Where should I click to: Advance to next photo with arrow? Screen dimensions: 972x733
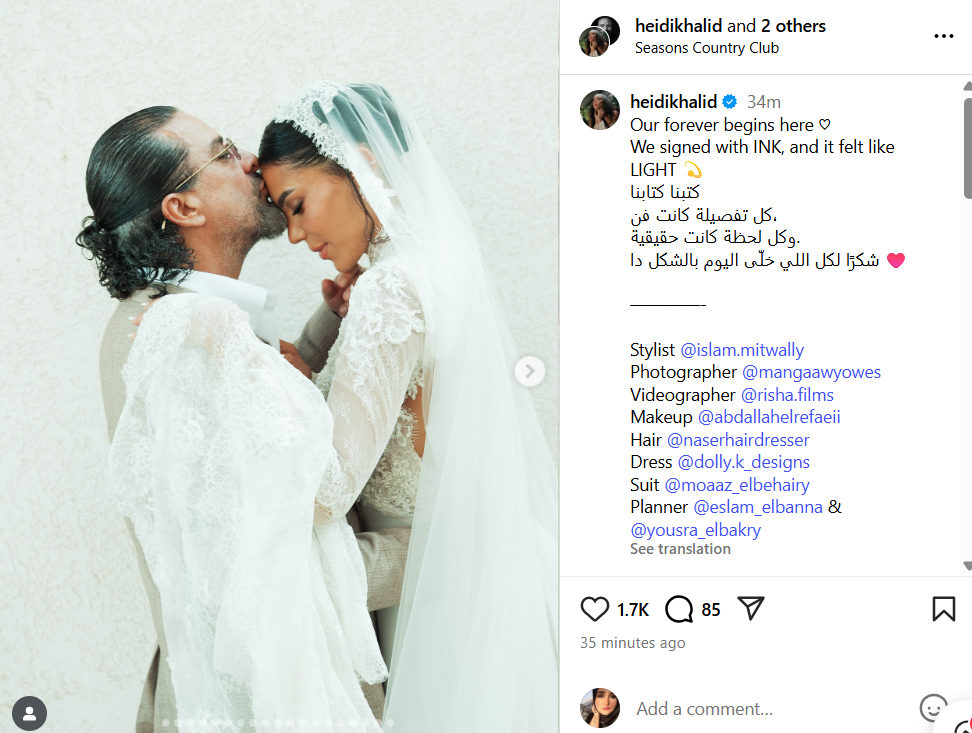[529, 371]
